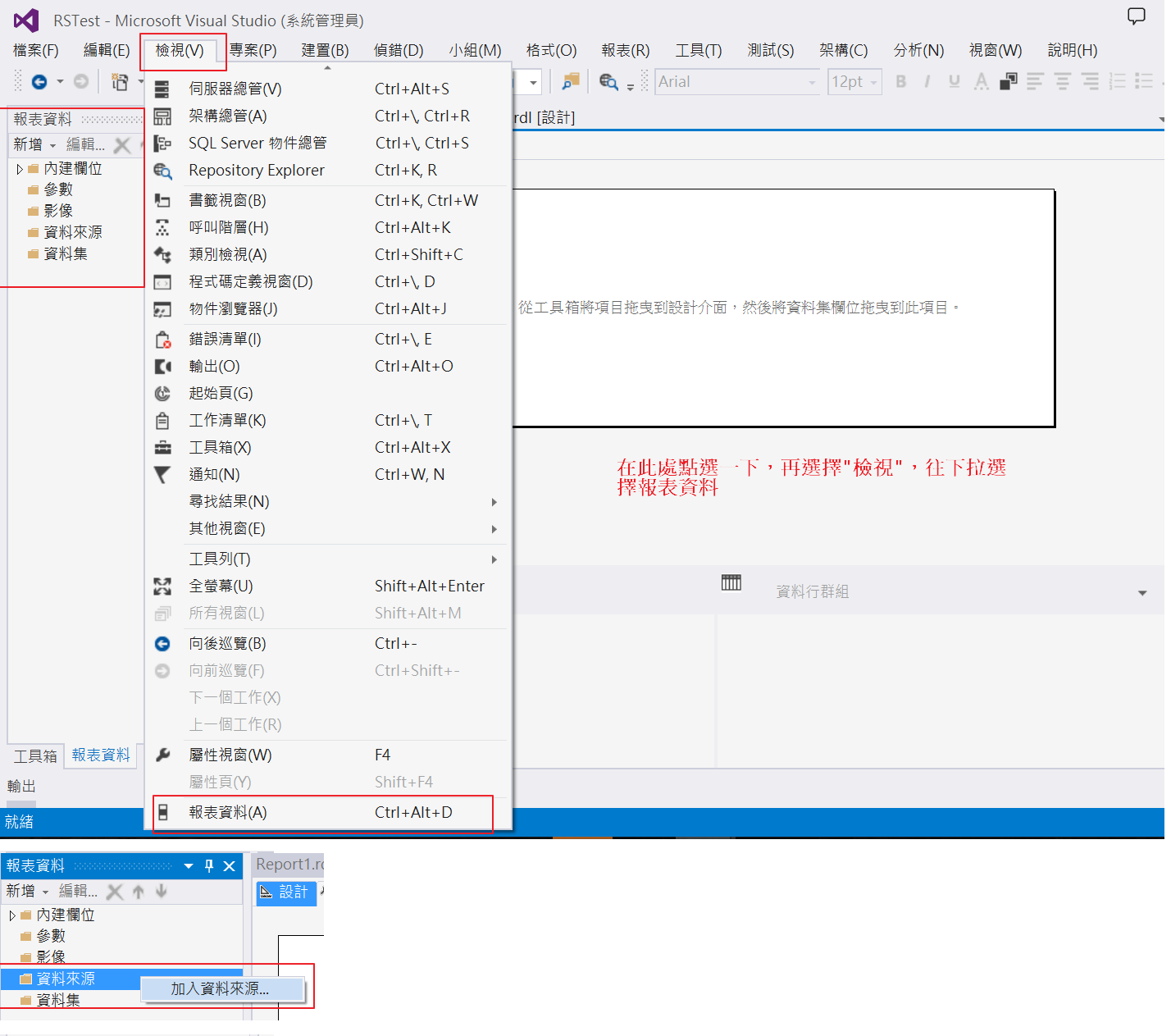Click 通知 flag icon

click(x=162, y=474)
